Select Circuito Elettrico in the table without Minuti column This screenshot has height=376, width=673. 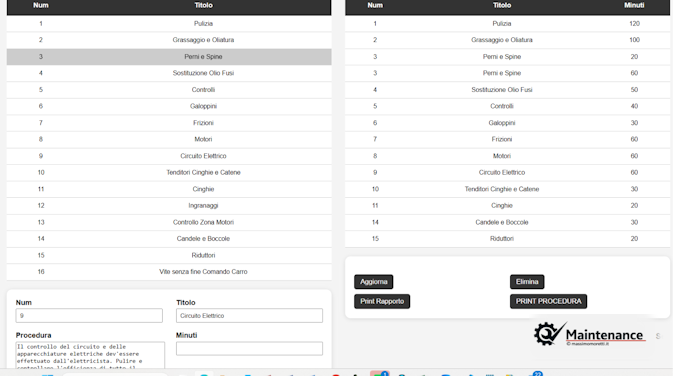tap(169, 156)
